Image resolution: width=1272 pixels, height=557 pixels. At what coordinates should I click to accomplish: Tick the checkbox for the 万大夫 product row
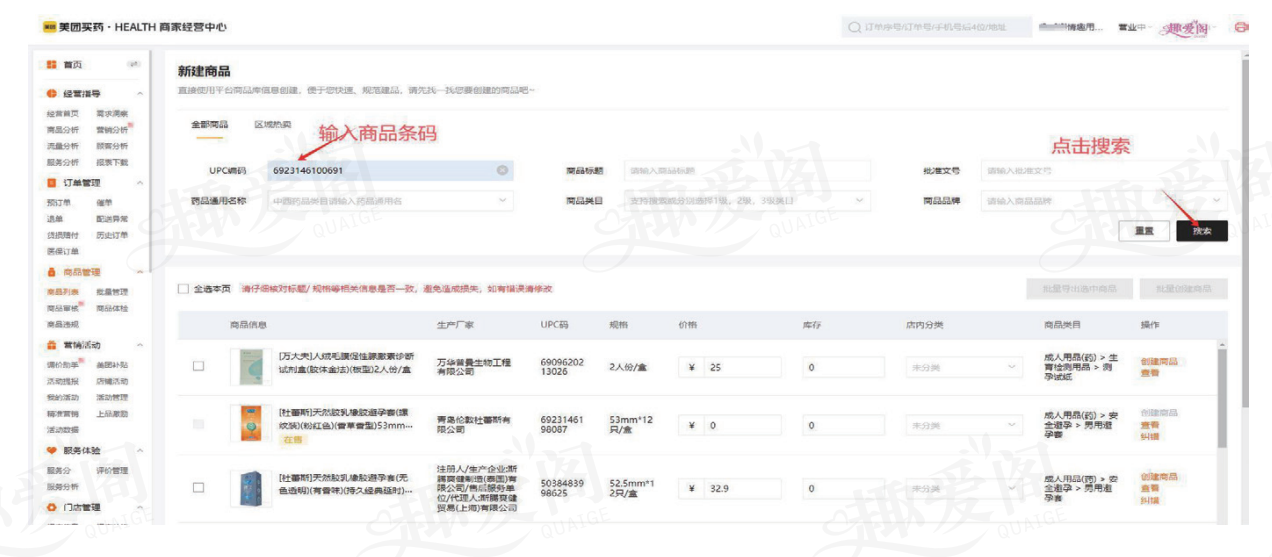click(198, 367)
